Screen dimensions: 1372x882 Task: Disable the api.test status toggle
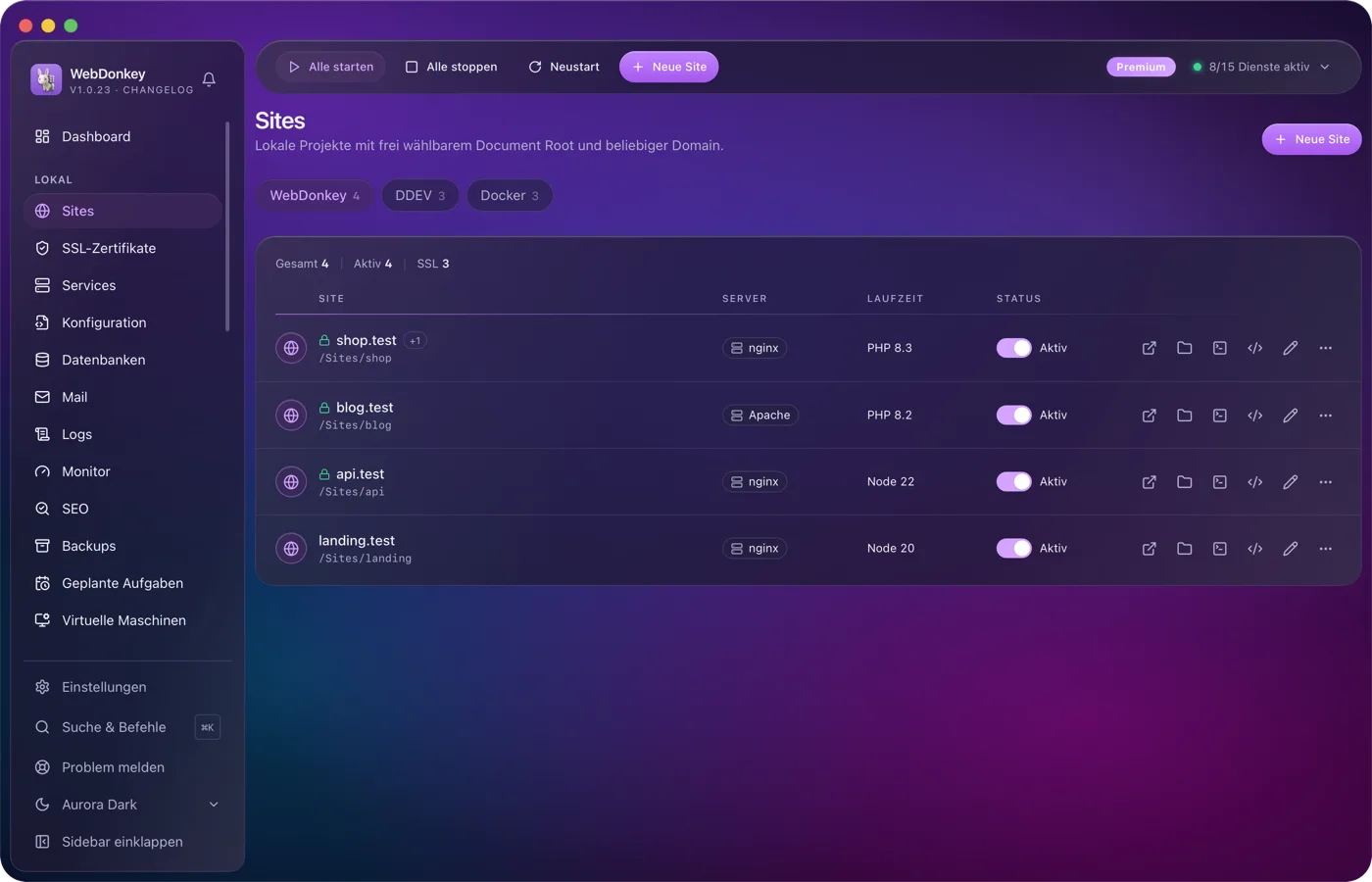(x=1013, y=481)
